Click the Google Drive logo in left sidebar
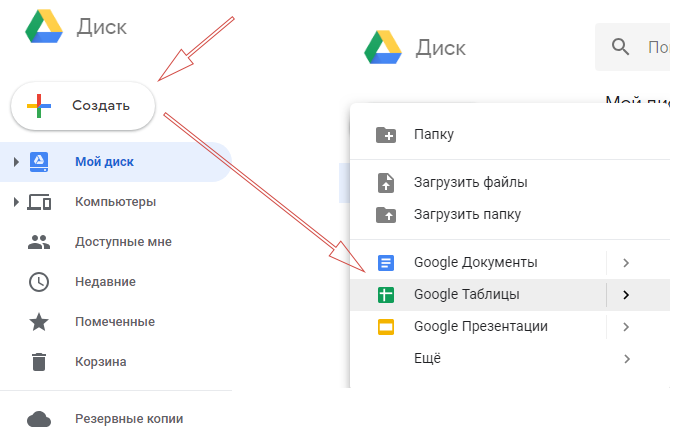 pos(44,27)
